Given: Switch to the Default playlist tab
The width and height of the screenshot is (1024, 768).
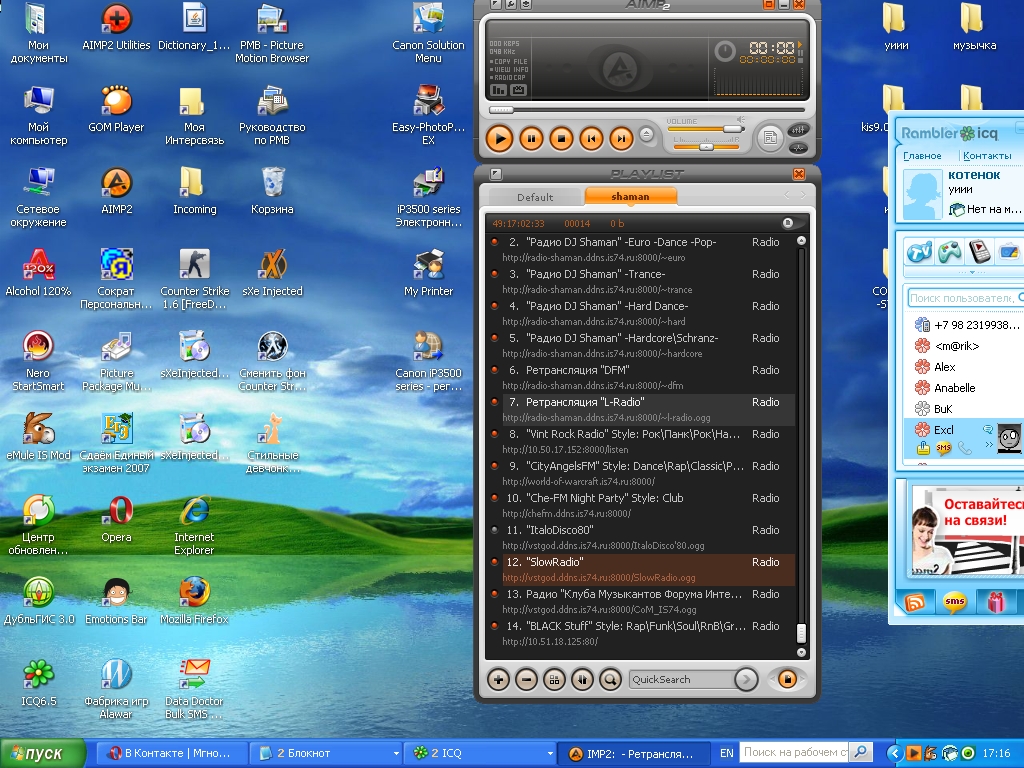Looking at the screenshot, I should (535, 197).
